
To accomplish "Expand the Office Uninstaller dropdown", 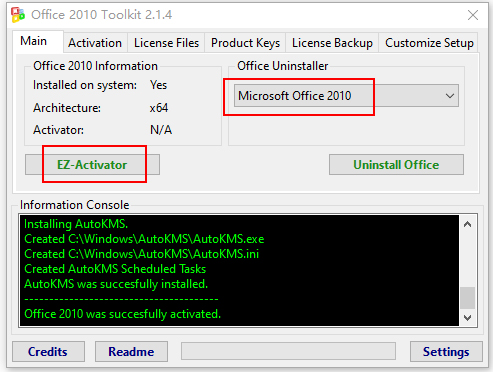I will coord(346,96).
